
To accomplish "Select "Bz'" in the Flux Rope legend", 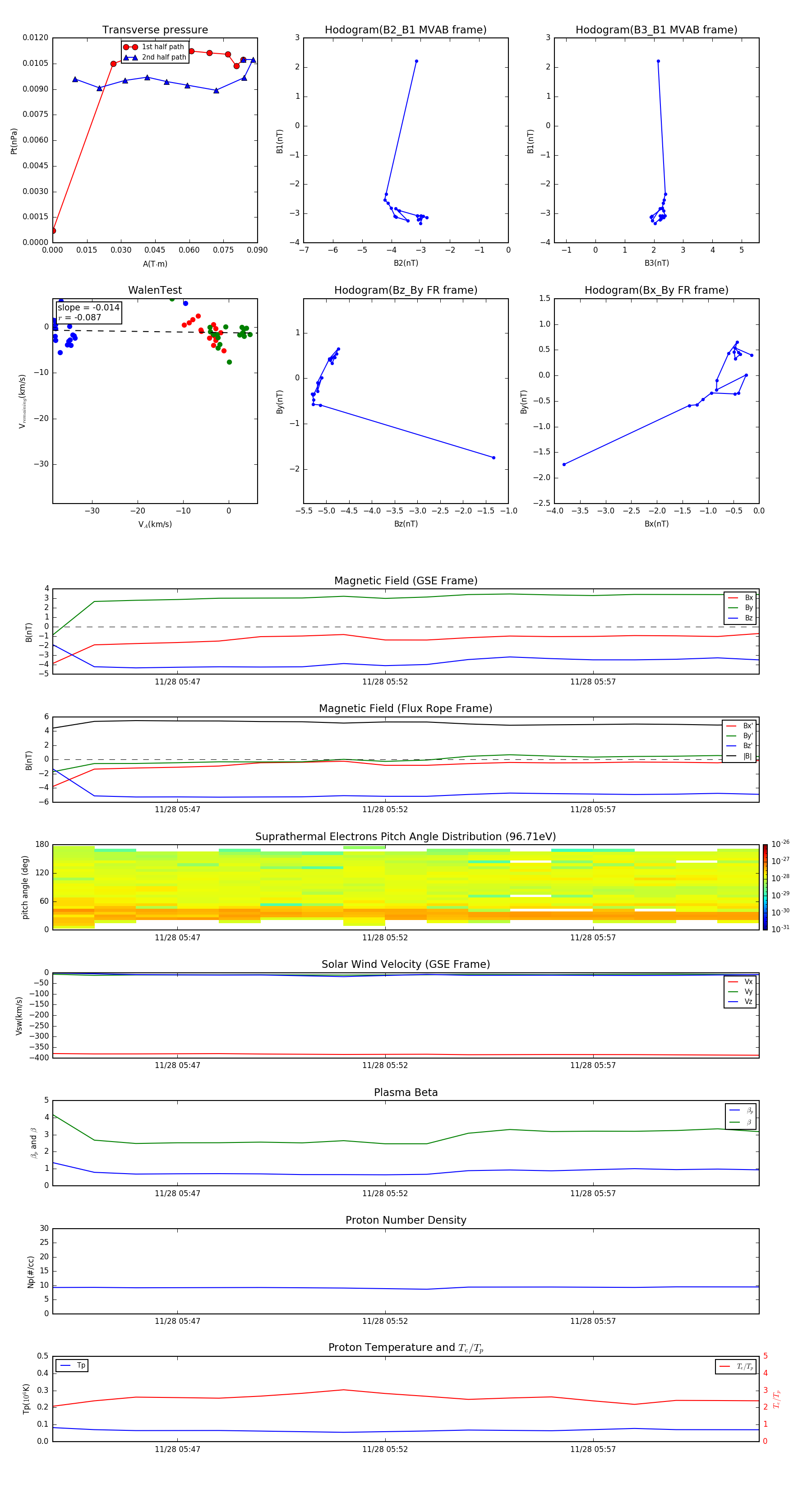I will (x=740, y=746).
